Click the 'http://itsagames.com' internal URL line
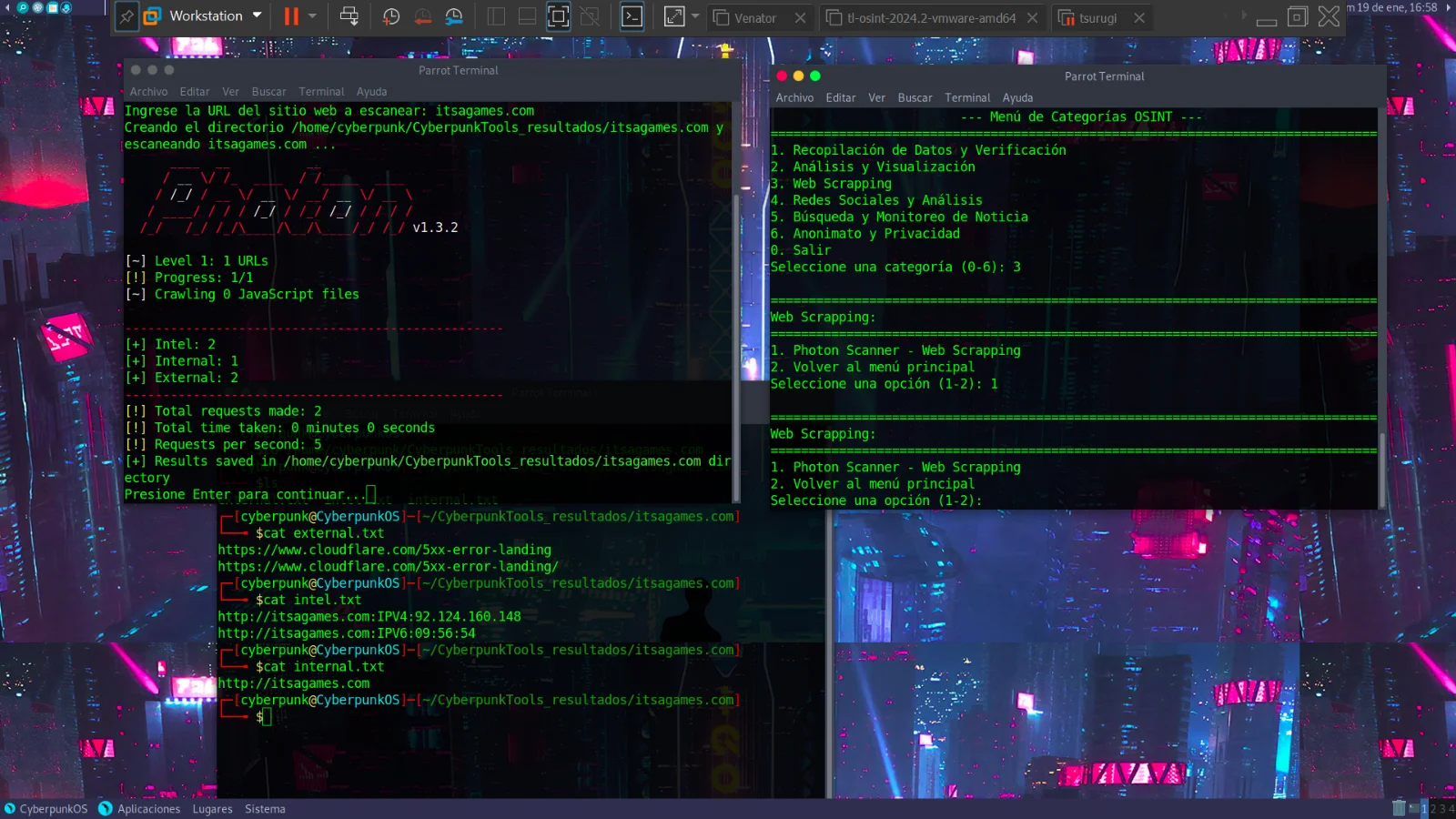 294,683
